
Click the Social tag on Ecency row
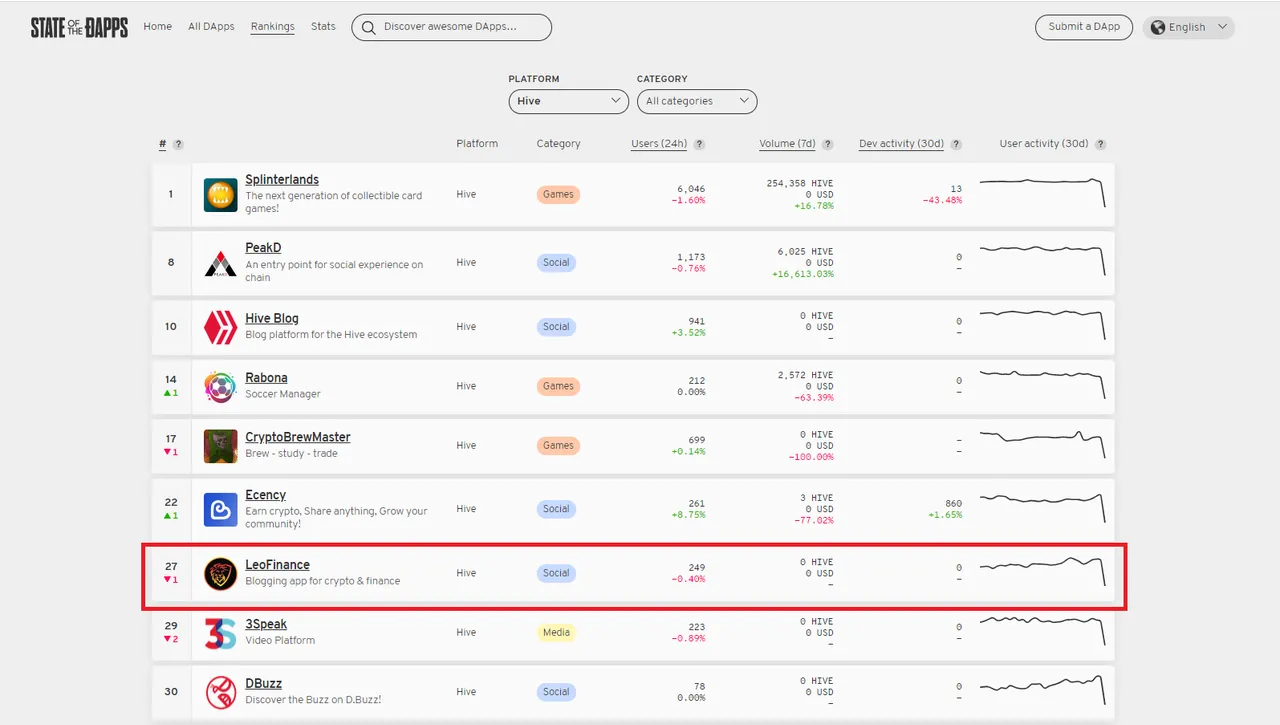[x=556, y=509]
